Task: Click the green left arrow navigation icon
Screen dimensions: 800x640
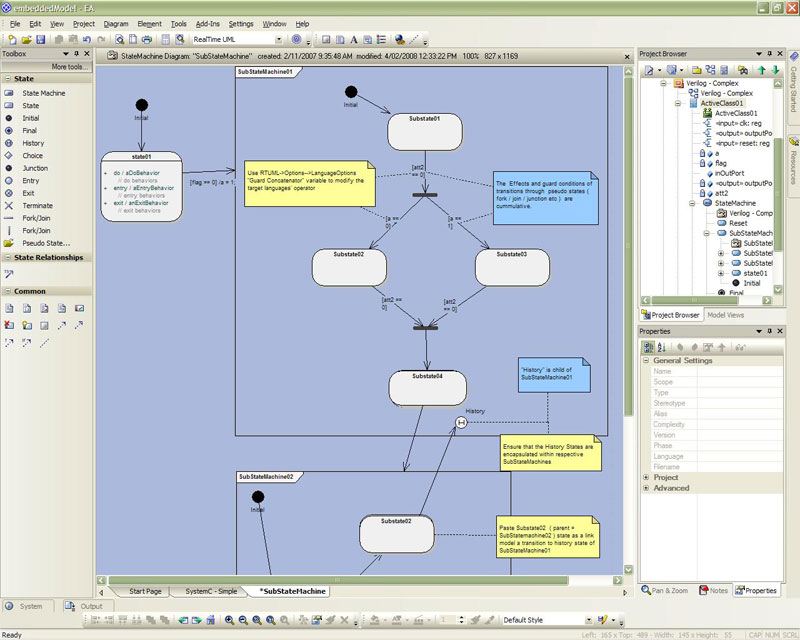Action: pos(183,620)
